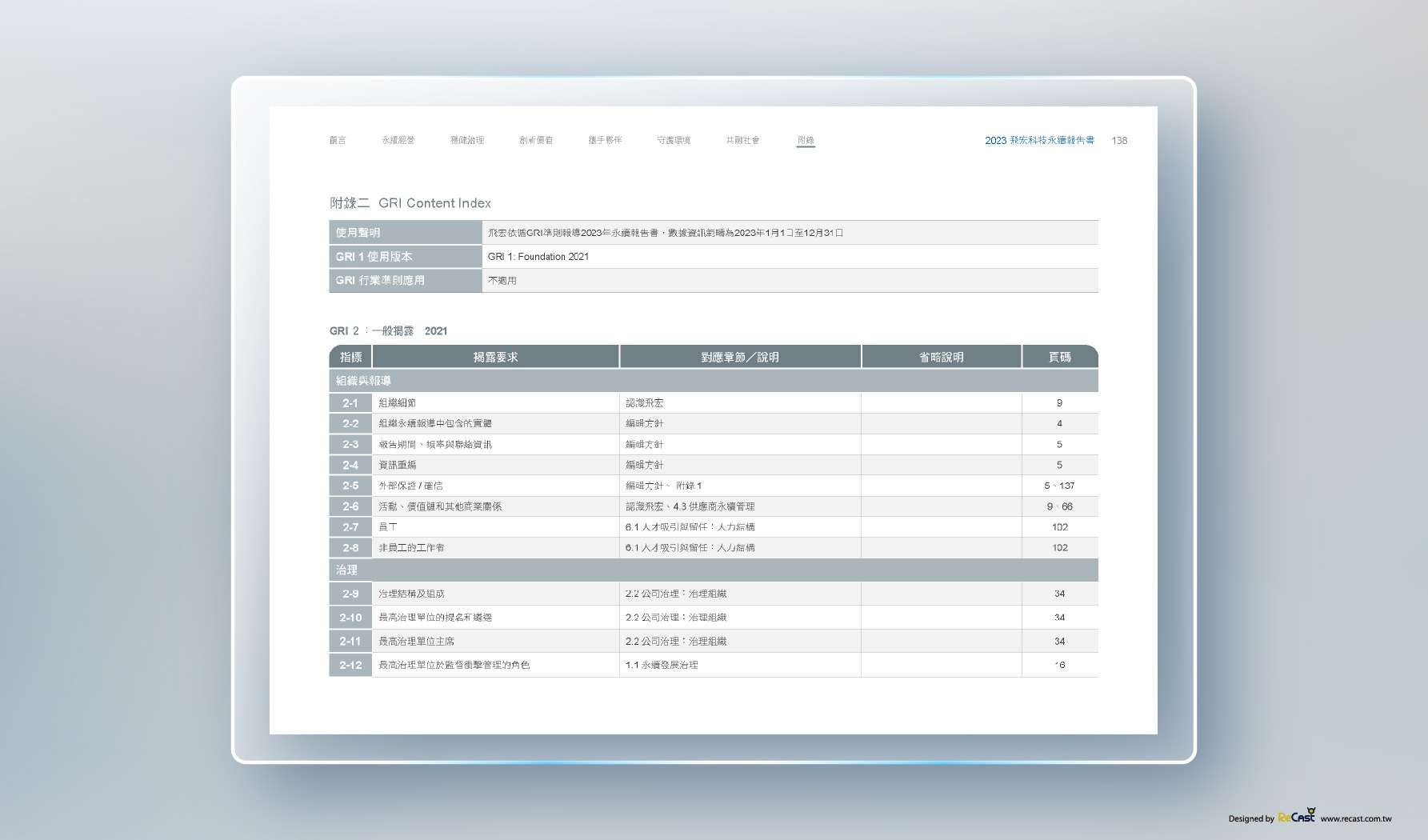Click the 頁碼 column header
1428x840 pixels.
pos(1060,357)
